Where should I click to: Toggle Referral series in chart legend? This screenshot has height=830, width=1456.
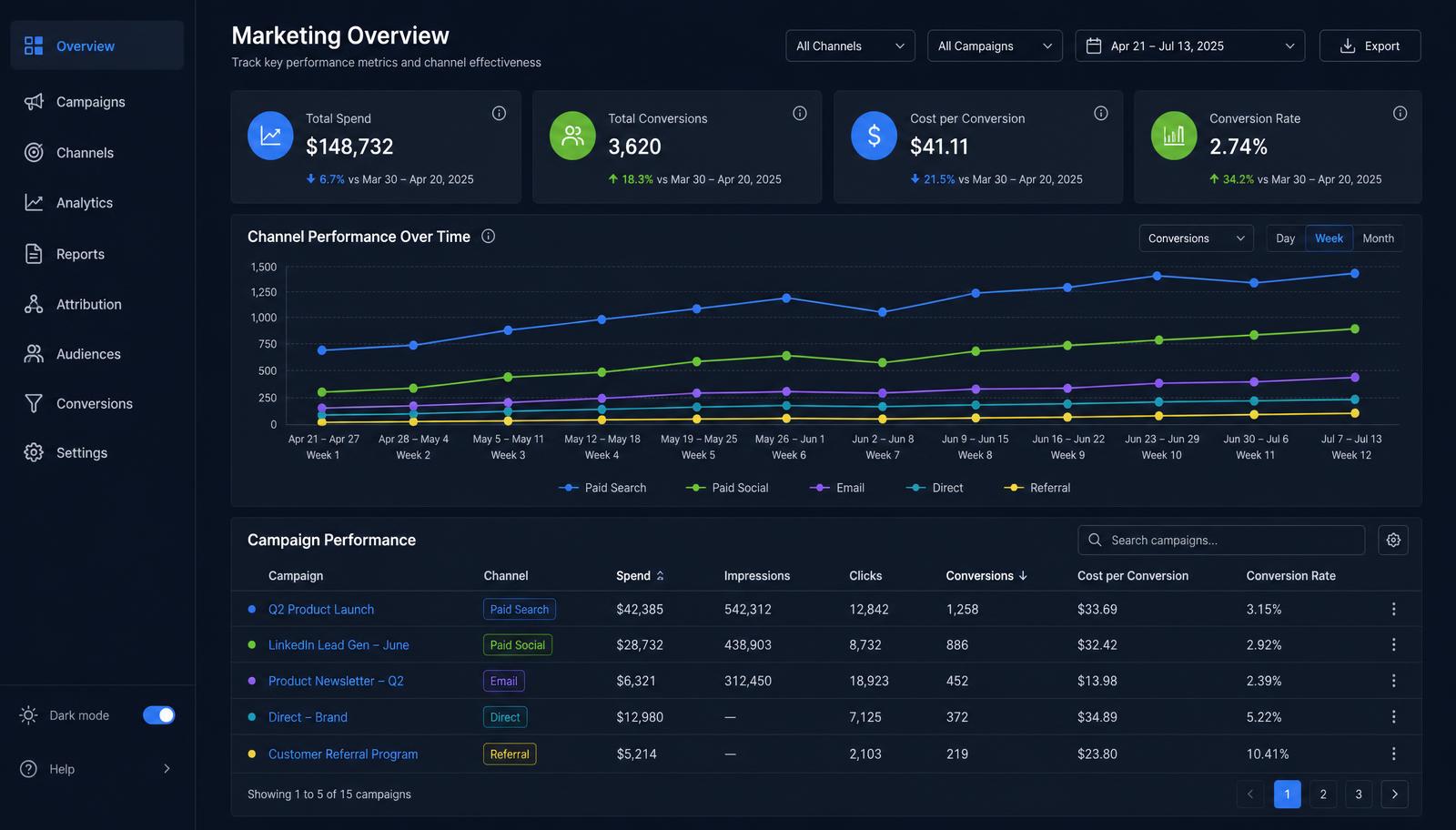point(1037,488)
